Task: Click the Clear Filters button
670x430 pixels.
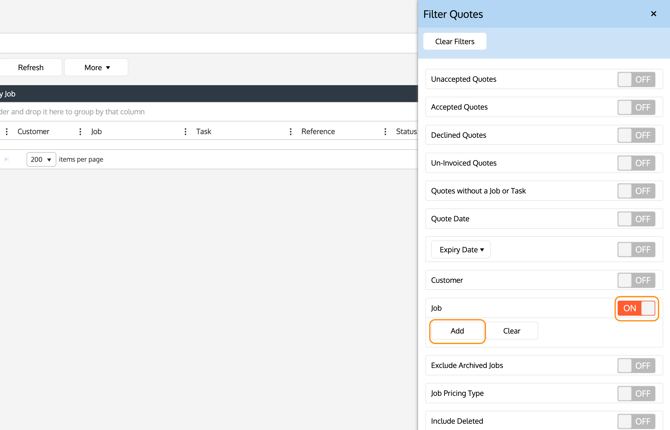Action: pos(455,42)
